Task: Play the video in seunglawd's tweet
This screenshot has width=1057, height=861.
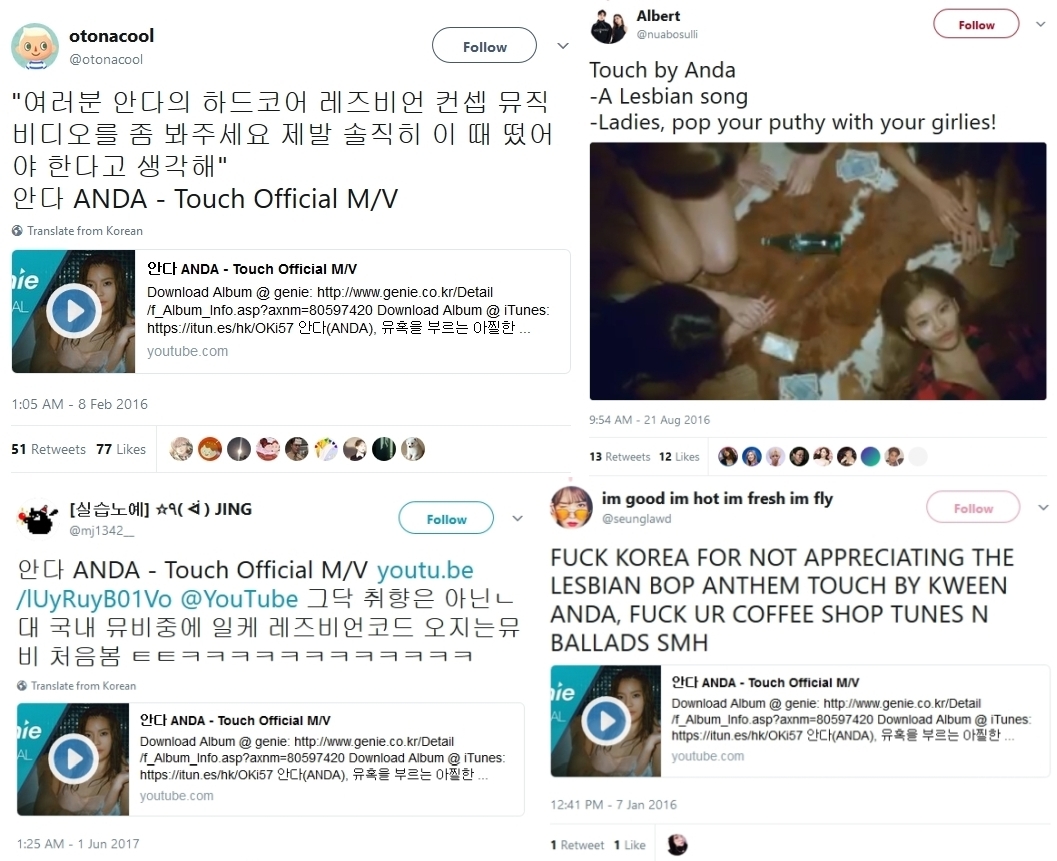Action: point(606,721)
